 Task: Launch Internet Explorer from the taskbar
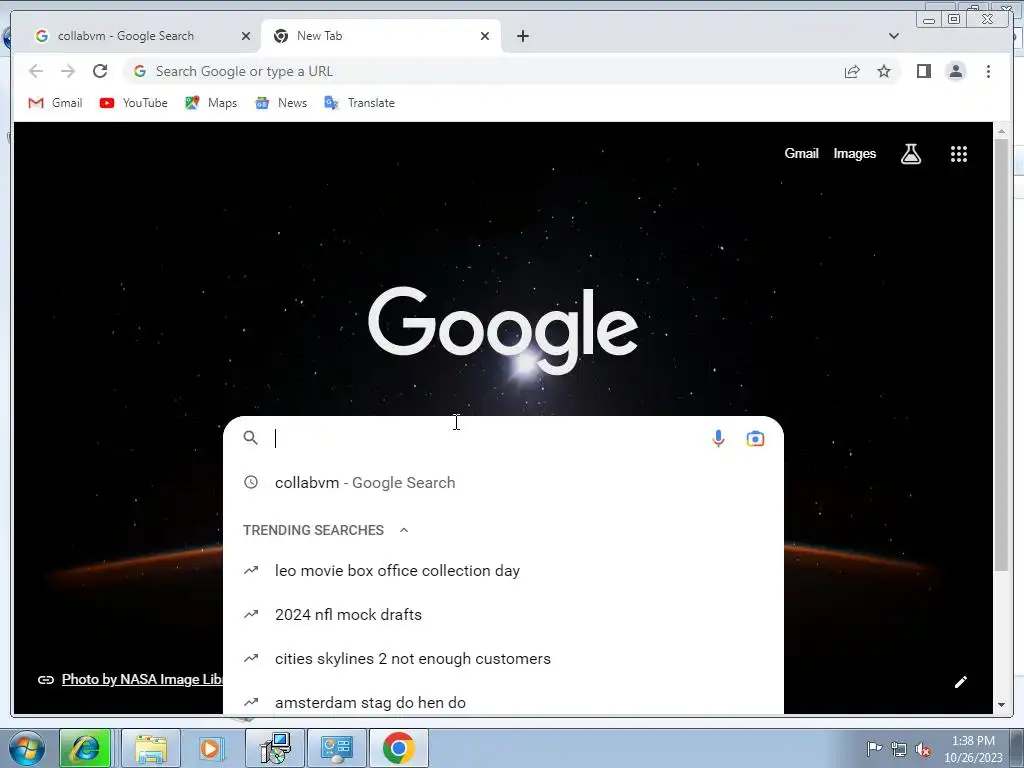85,748
